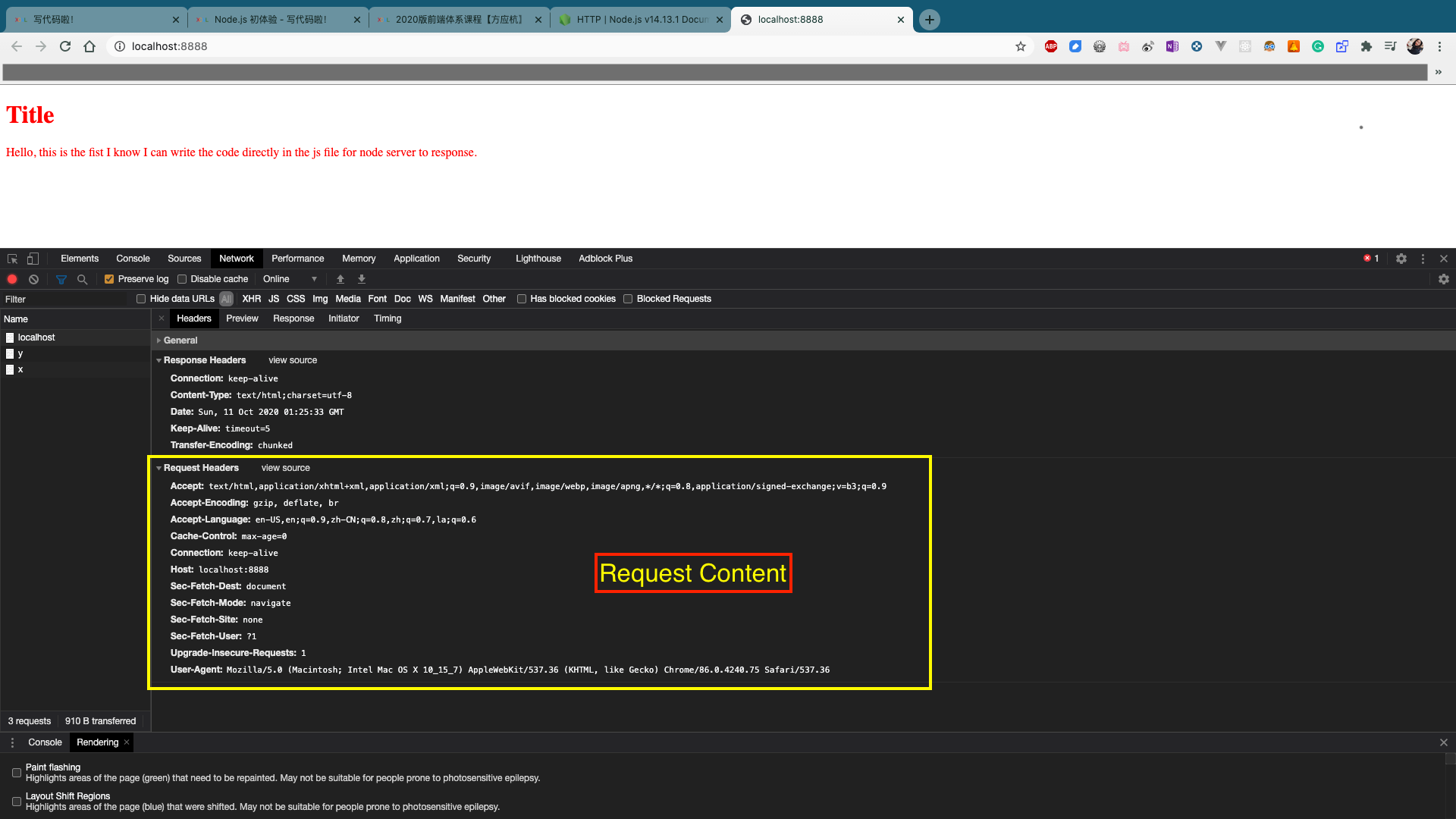Screen dimensions: 1456x819
Task: Stop recording network log
Action: pyautogui.click(x=12, y=279)
